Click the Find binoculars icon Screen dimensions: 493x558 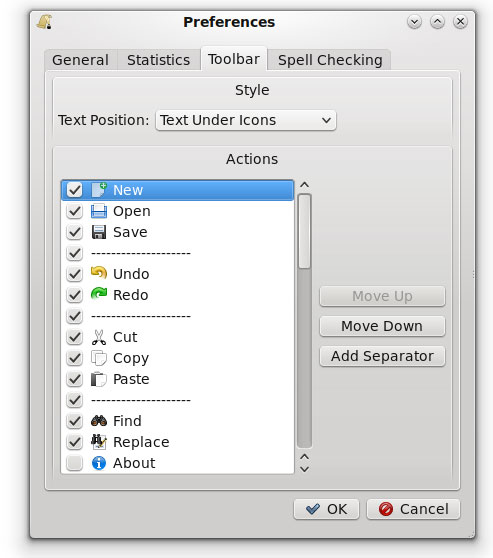[x=99, y=421]
